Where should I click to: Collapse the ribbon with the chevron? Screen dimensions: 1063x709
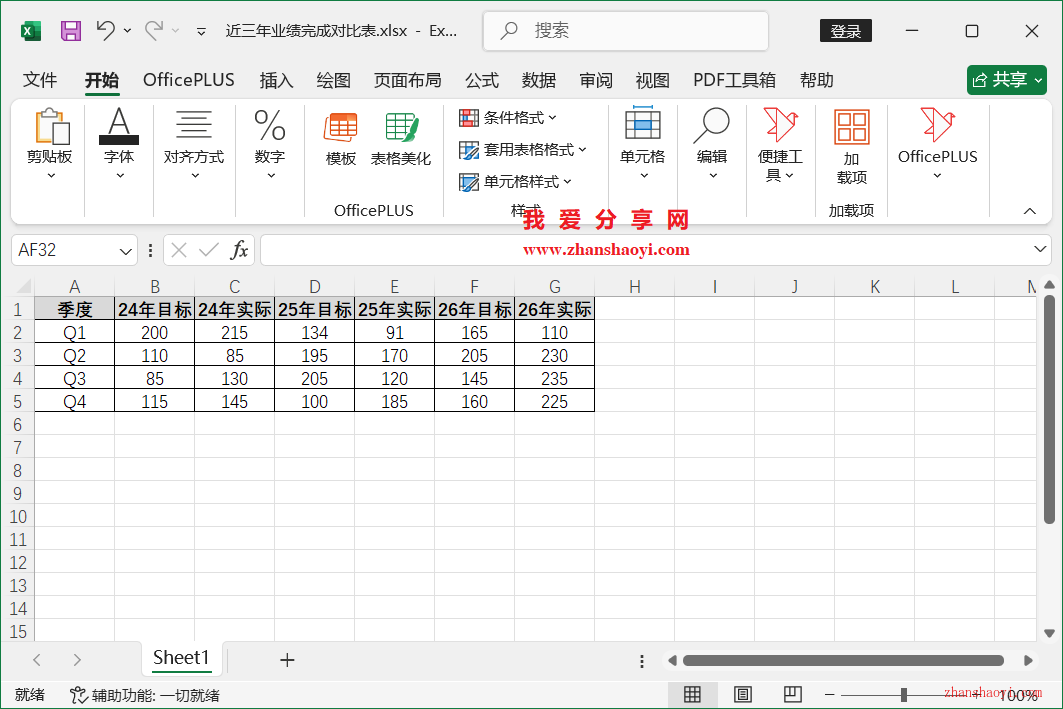pyautogui.click(x=1030, y=211)
